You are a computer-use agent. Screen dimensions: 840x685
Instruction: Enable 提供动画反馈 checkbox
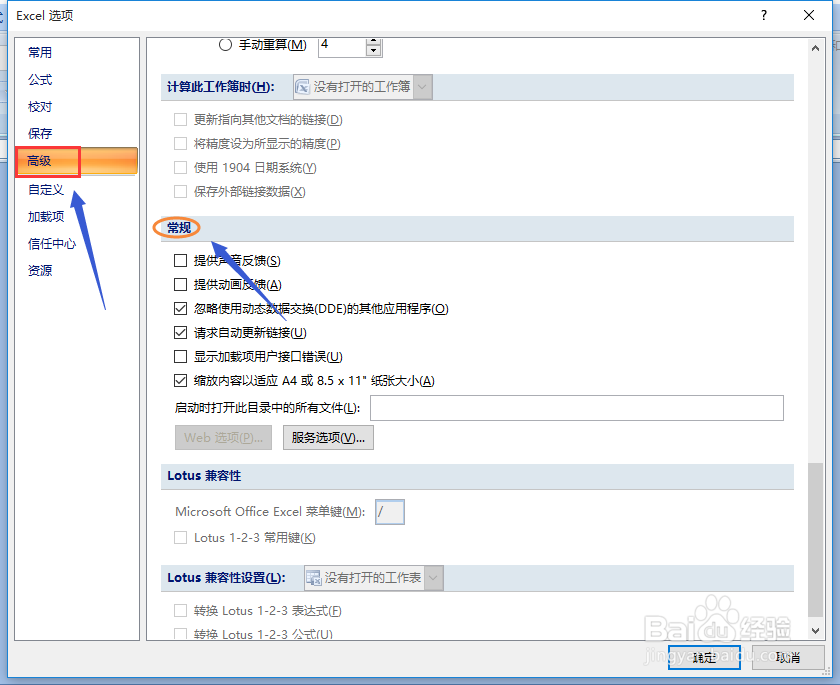click(x=181, y=284)
